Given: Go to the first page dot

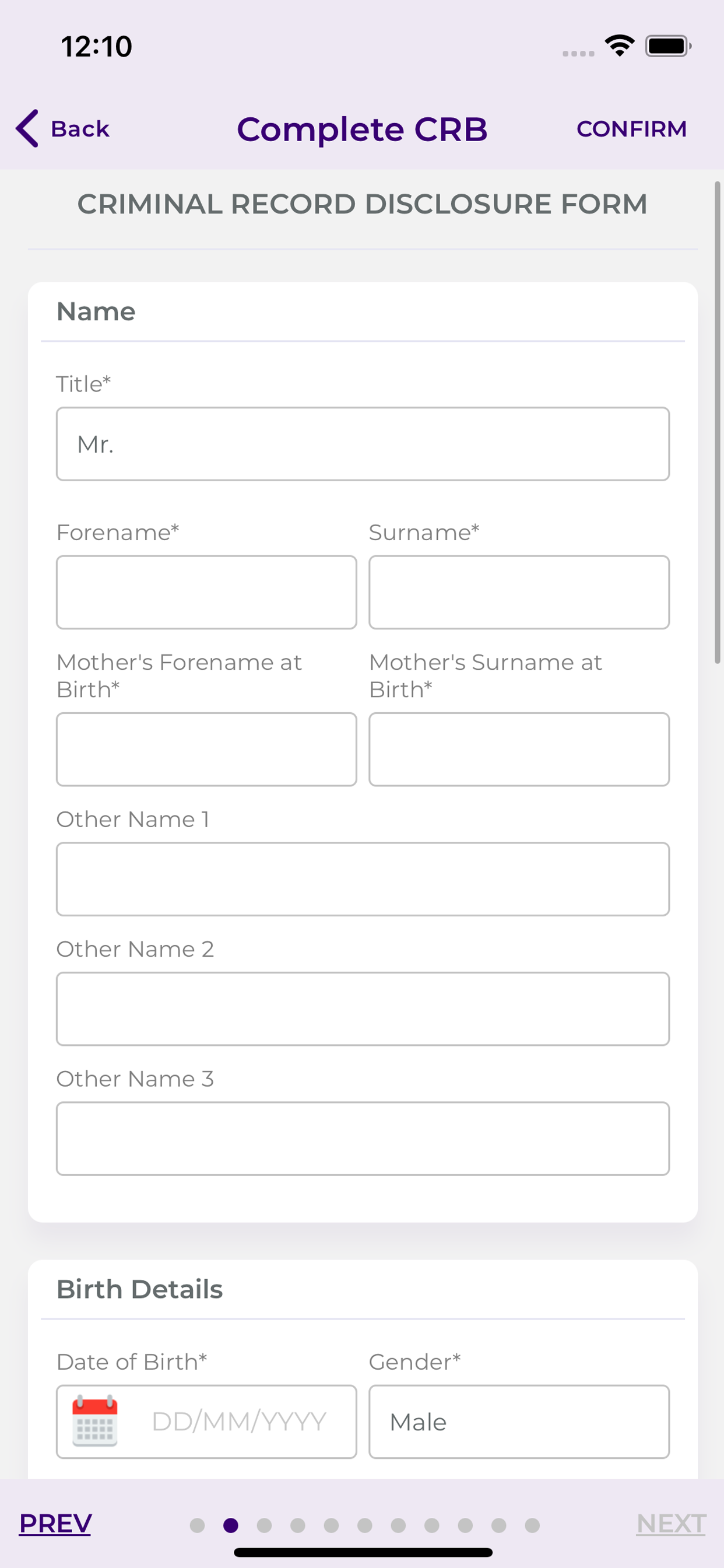Looking at the screenshot, I should coord(197,1525).
